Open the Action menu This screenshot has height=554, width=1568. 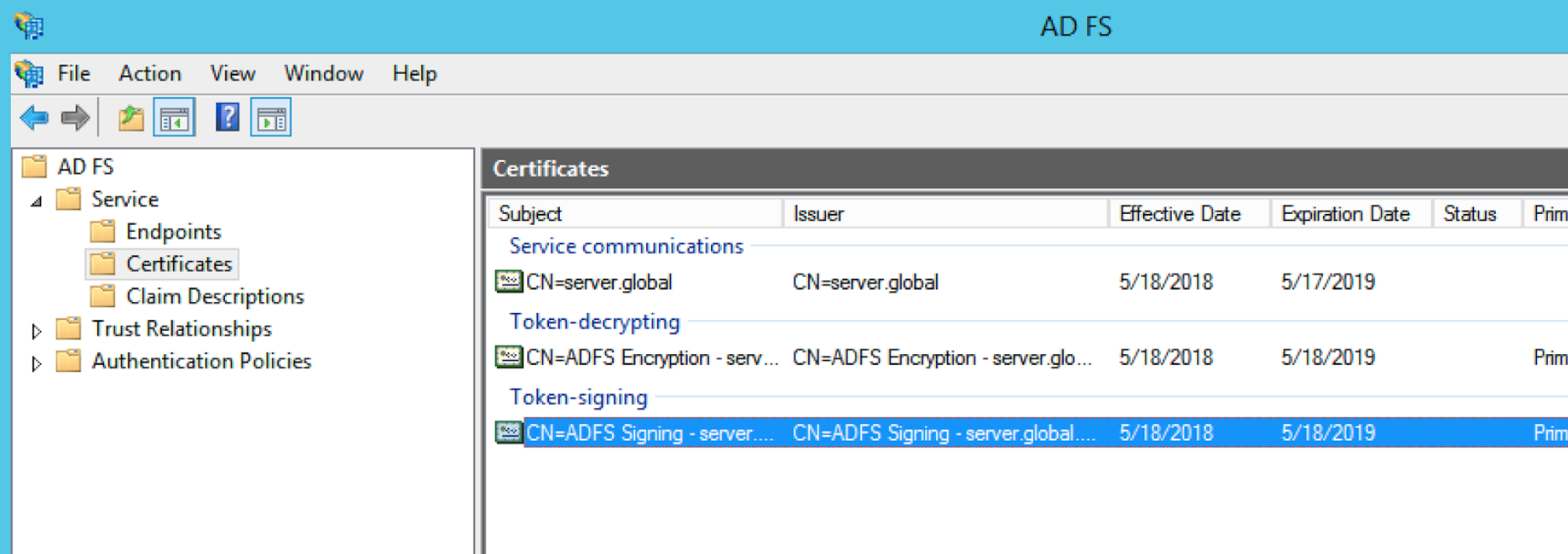pyautogui.click(x=149, y=74)
